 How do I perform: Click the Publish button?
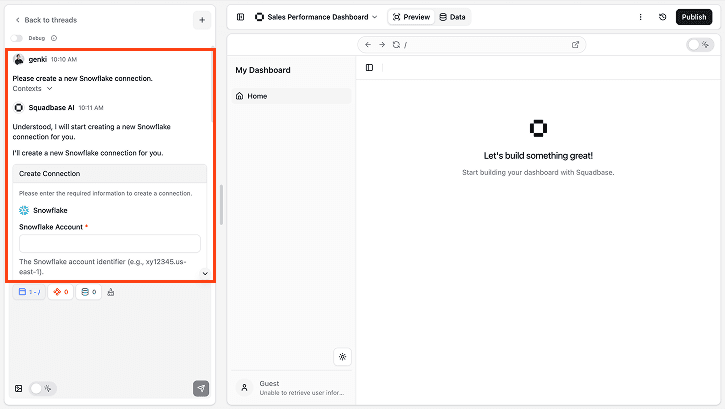(x=694, y=17)
